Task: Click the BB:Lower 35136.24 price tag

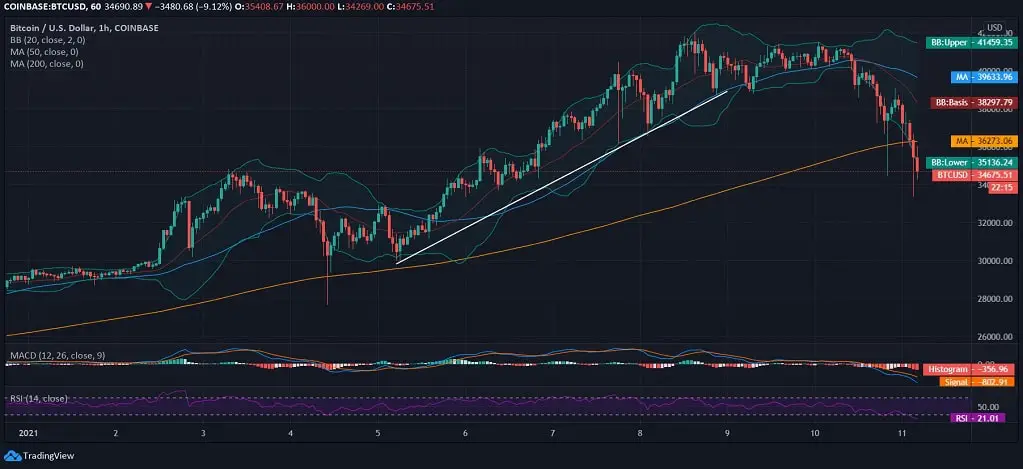Action: (968, 162)
